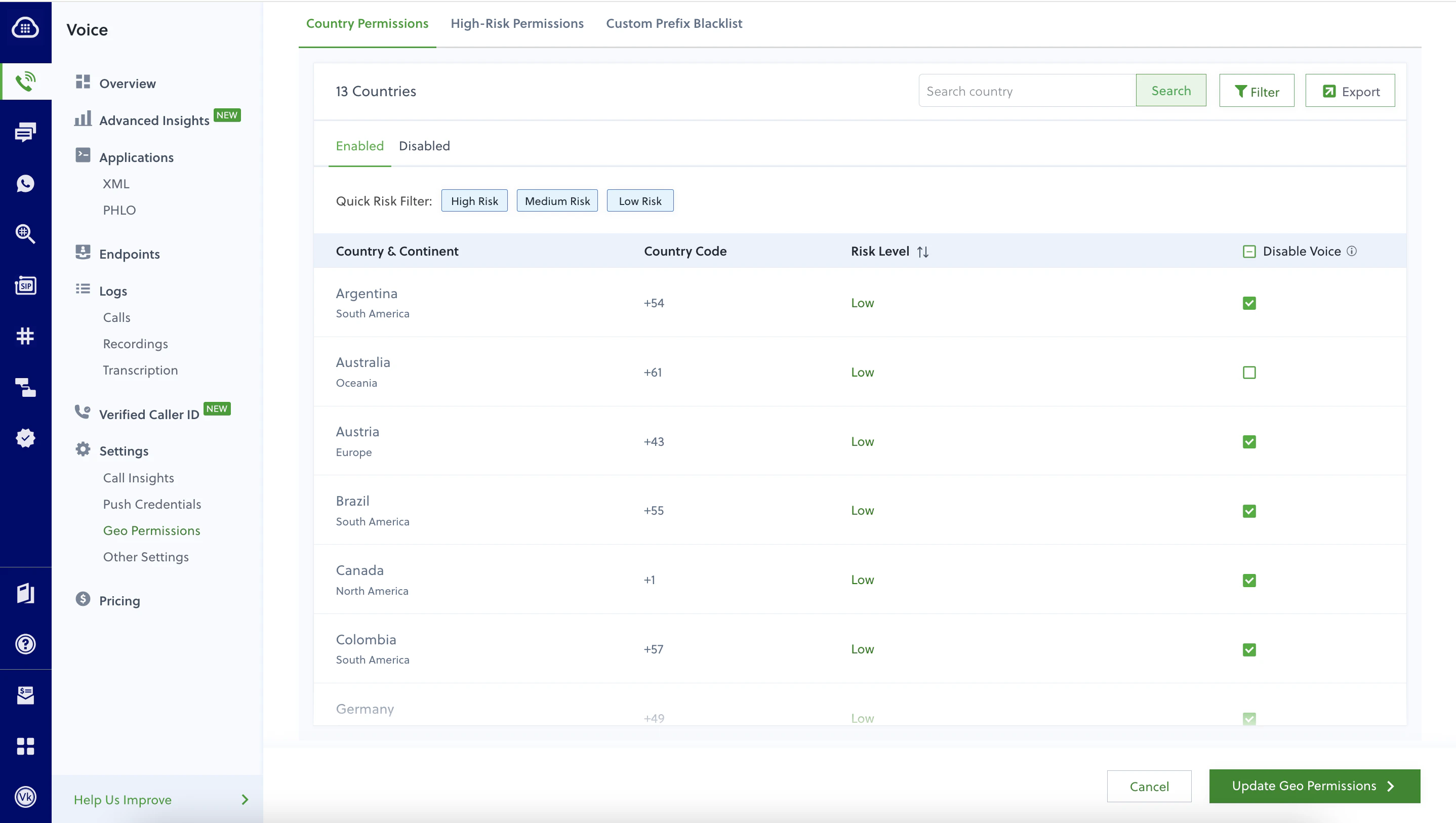Open the Verify section from the sidebar
This screenshot has width=1456, height=823.
(25, 438)
